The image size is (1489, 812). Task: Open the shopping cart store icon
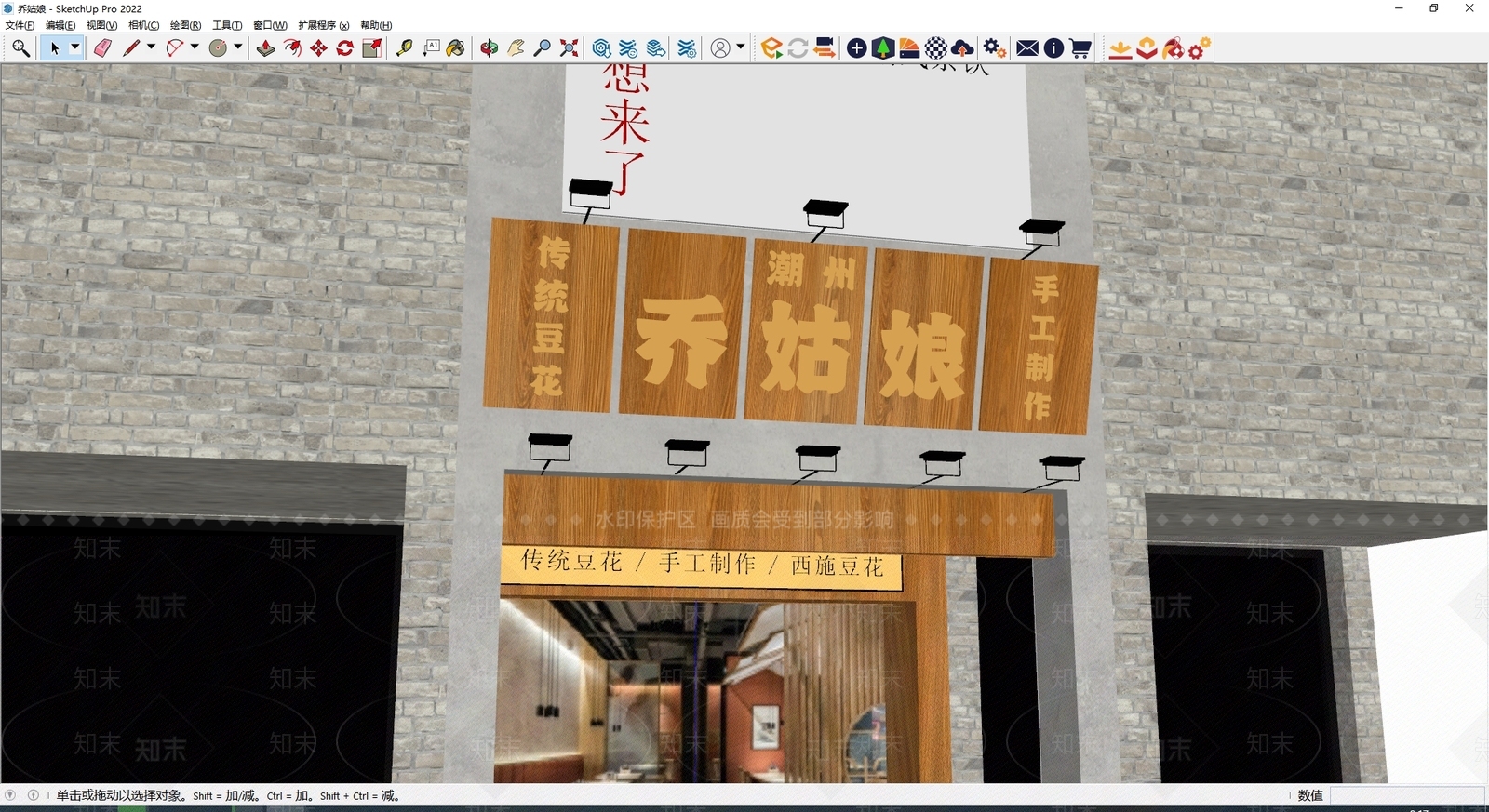click(x=1080, y=48)
